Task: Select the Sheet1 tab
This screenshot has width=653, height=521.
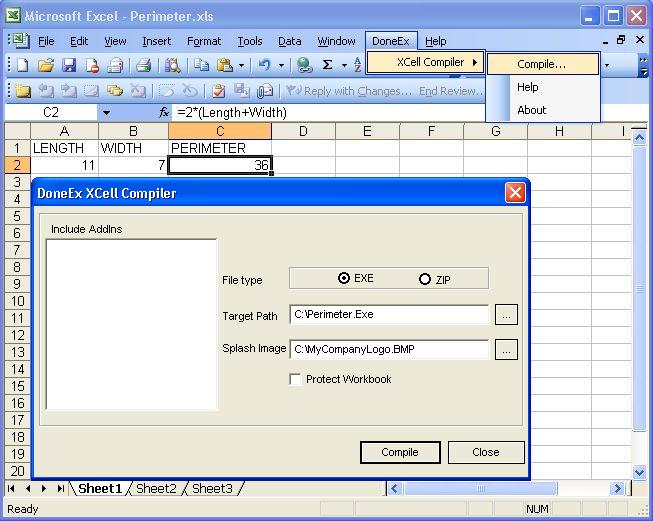Action: pyautogui.click(x=100, y=489)
